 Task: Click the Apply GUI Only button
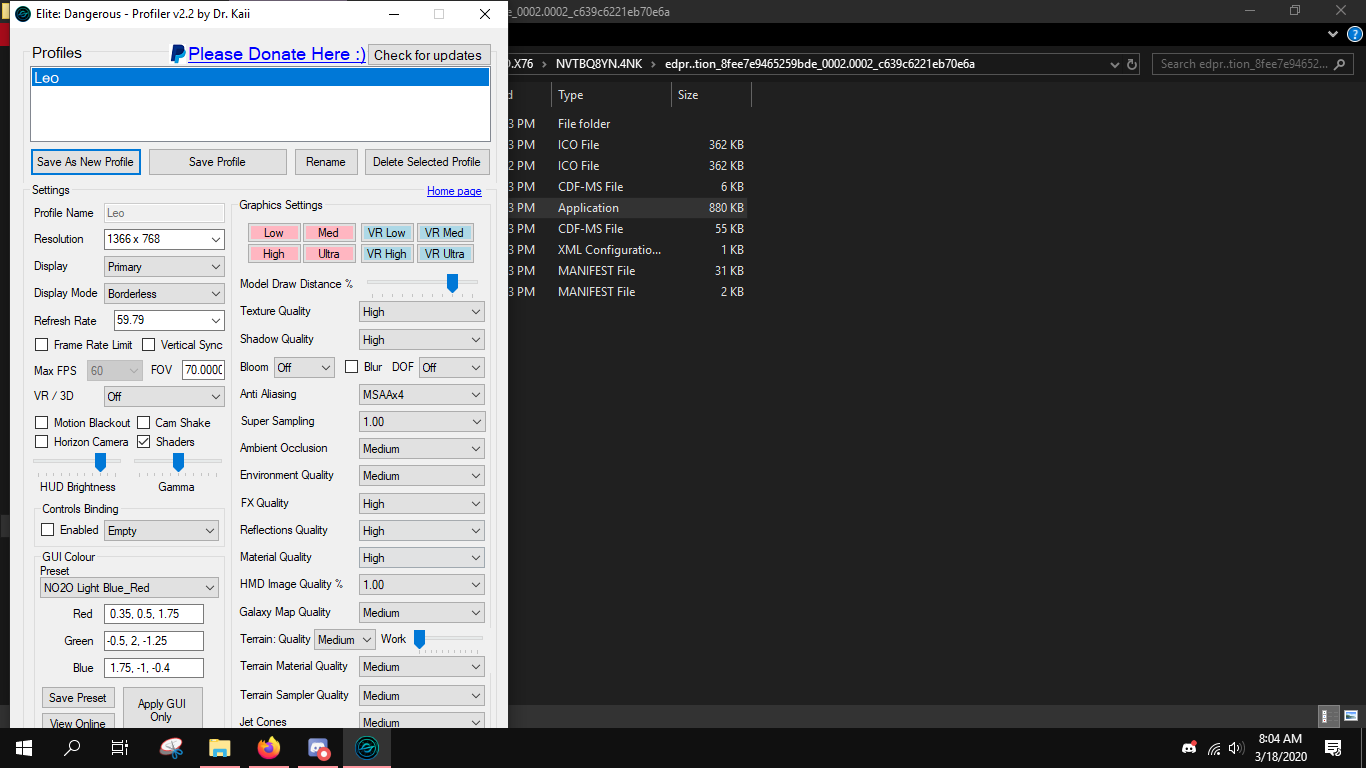162,710
